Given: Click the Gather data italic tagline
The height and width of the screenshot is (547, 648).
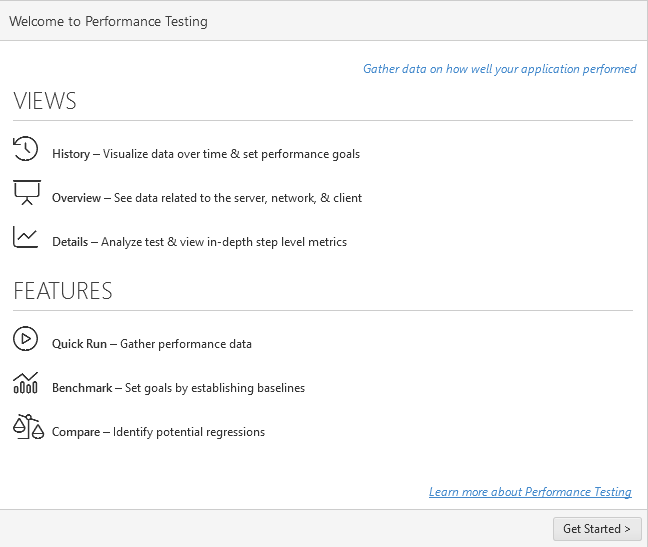Looking at the screenshot, I should (500, 69).
